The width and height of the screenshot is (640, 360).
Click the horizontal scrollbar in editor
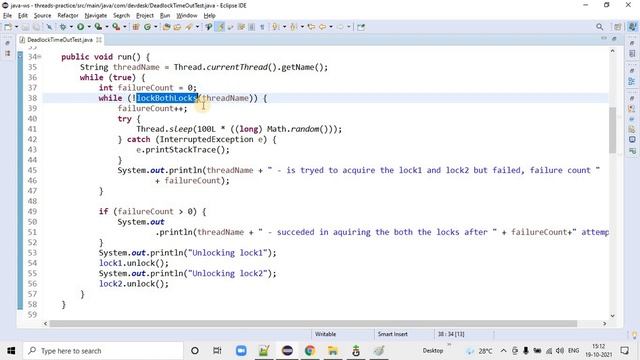click(313, 324)
